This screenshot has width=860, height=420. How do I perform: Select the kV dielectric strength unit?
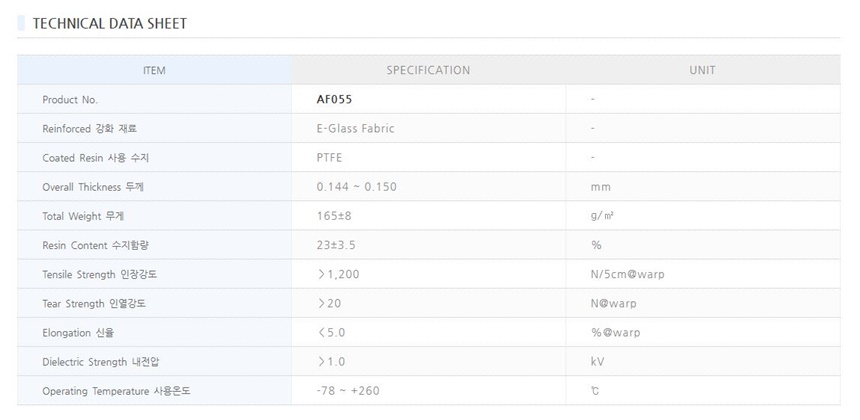[x=598, y=361]
